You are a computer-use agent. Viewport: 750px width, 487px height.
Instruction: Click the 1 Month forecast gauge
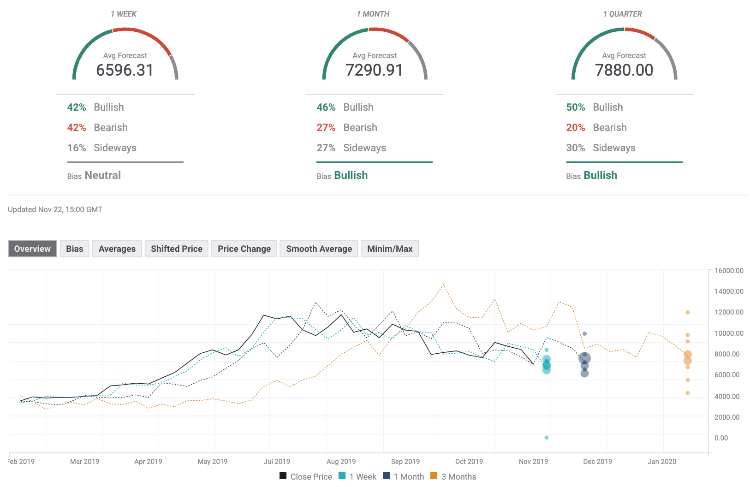tap(374, 56)
